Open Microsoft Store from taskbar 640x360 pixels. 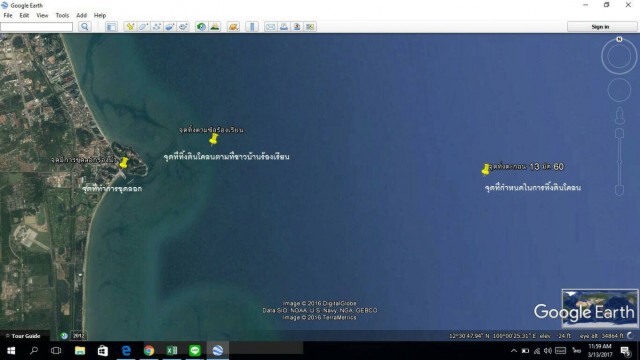point(102,351)
